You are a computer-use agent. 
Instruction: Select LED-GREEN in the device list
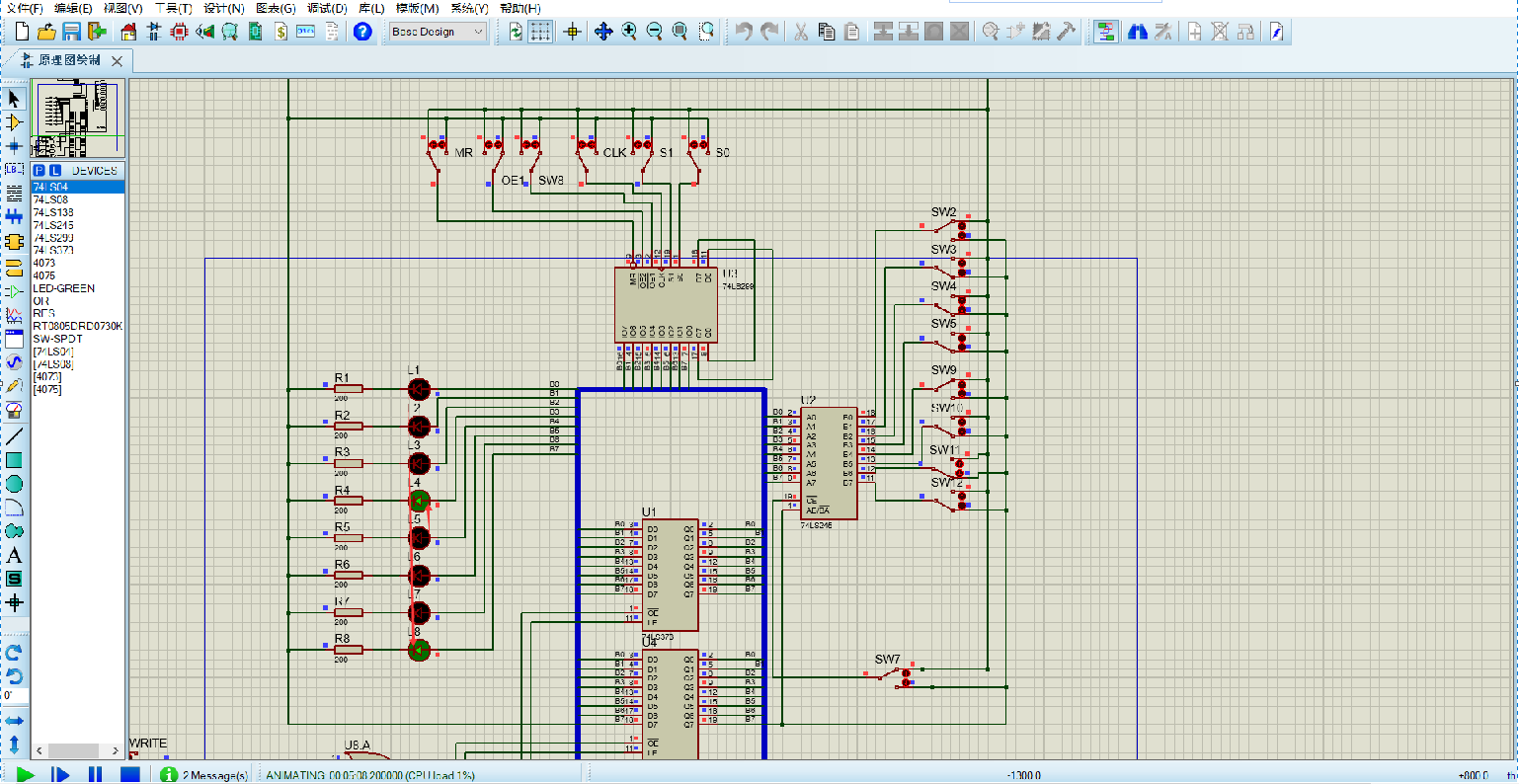tap(63, 288)
